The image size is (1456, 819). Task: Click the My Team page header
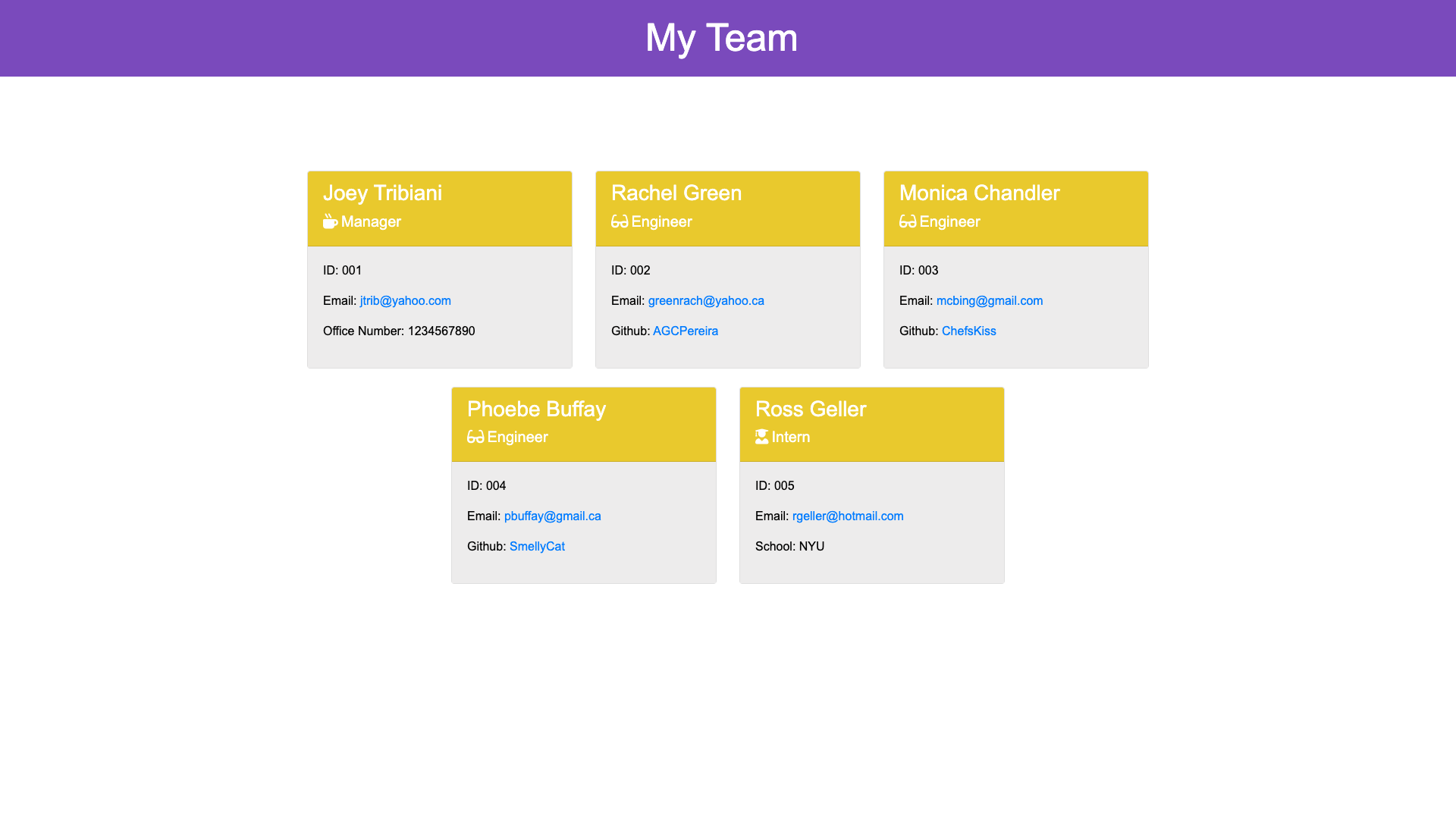pos(721,38)
